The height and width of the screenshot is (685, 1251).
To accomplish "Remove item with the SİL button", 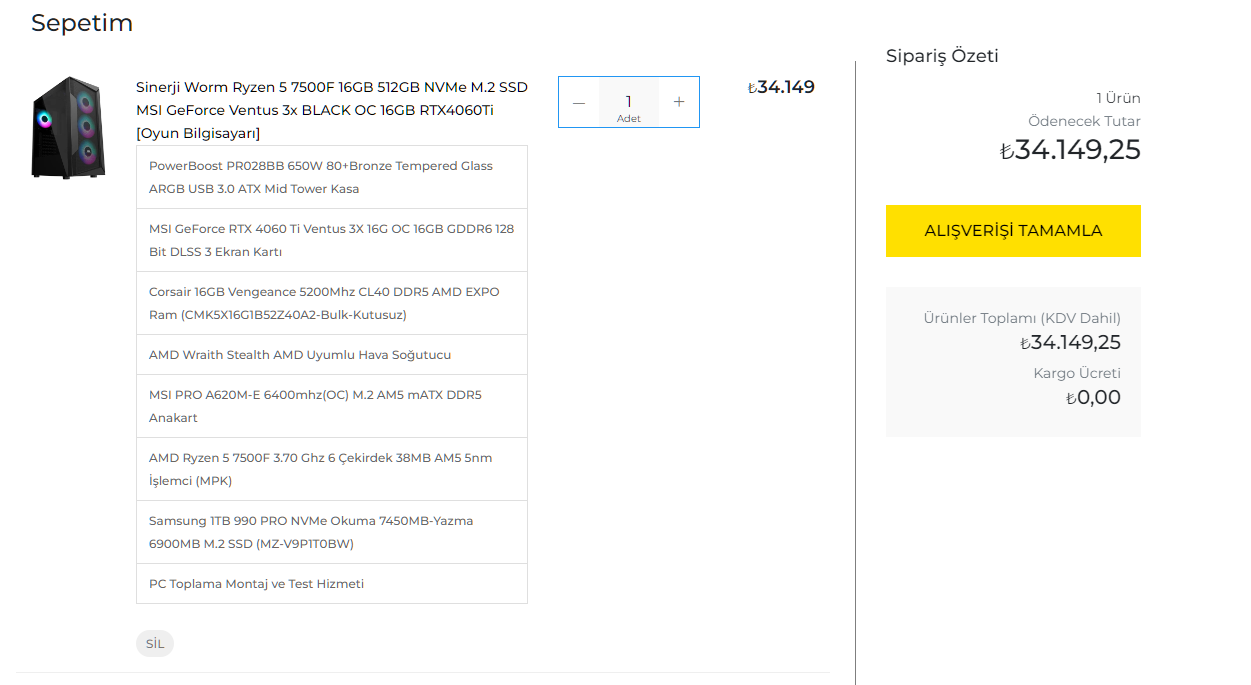I will coord(155,643).
